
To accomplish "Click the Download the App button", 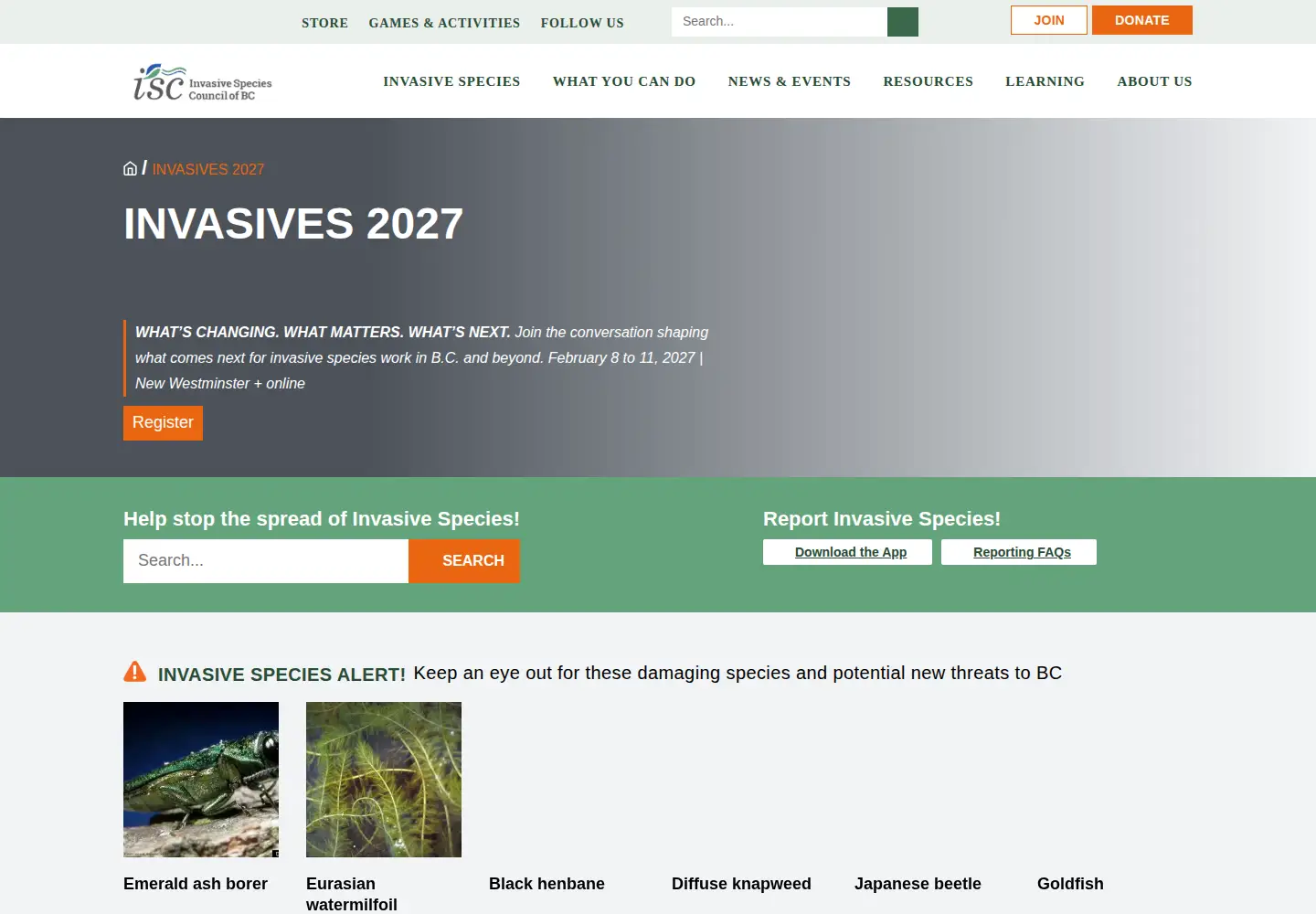I will (x=847, y=552).
